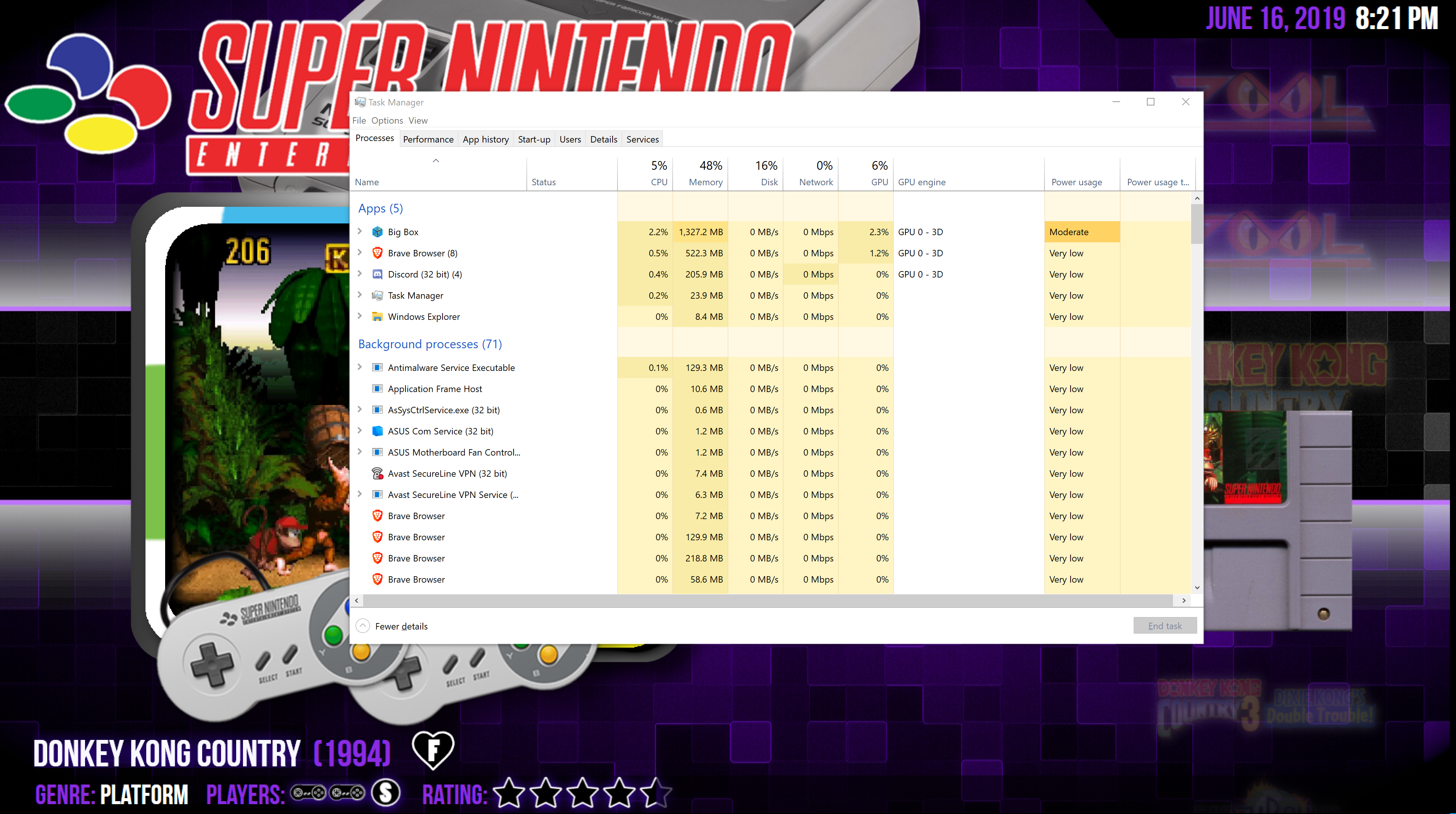Expand the AsSysCtrlService.exe row
The image size is (1456, 814).
tap(359, 409)
